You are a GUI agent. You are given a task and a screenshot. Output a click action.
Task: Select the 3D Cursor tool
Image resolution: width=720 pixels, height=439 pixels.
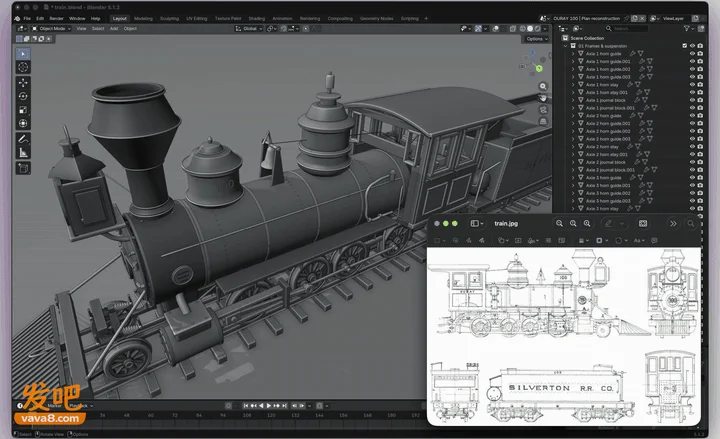23,68
